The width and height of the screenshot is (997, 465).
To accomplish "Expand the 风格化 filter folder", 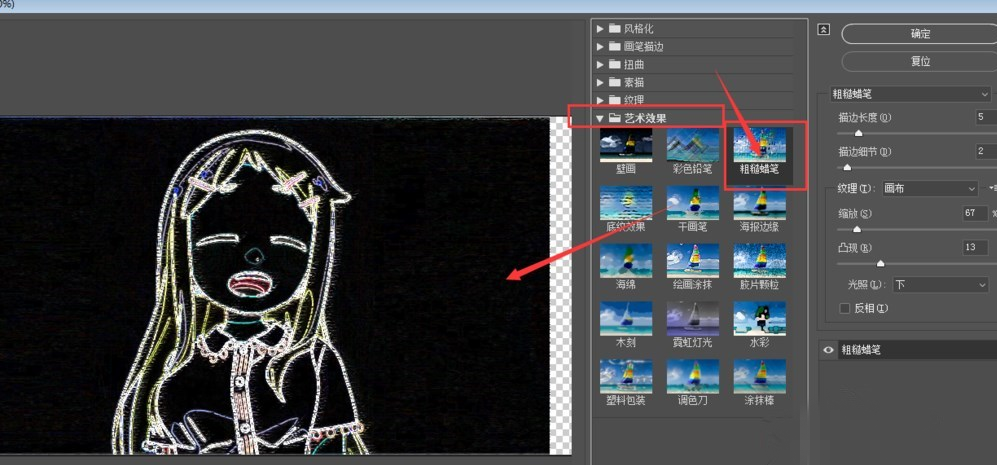I will [x=600, y=29].
